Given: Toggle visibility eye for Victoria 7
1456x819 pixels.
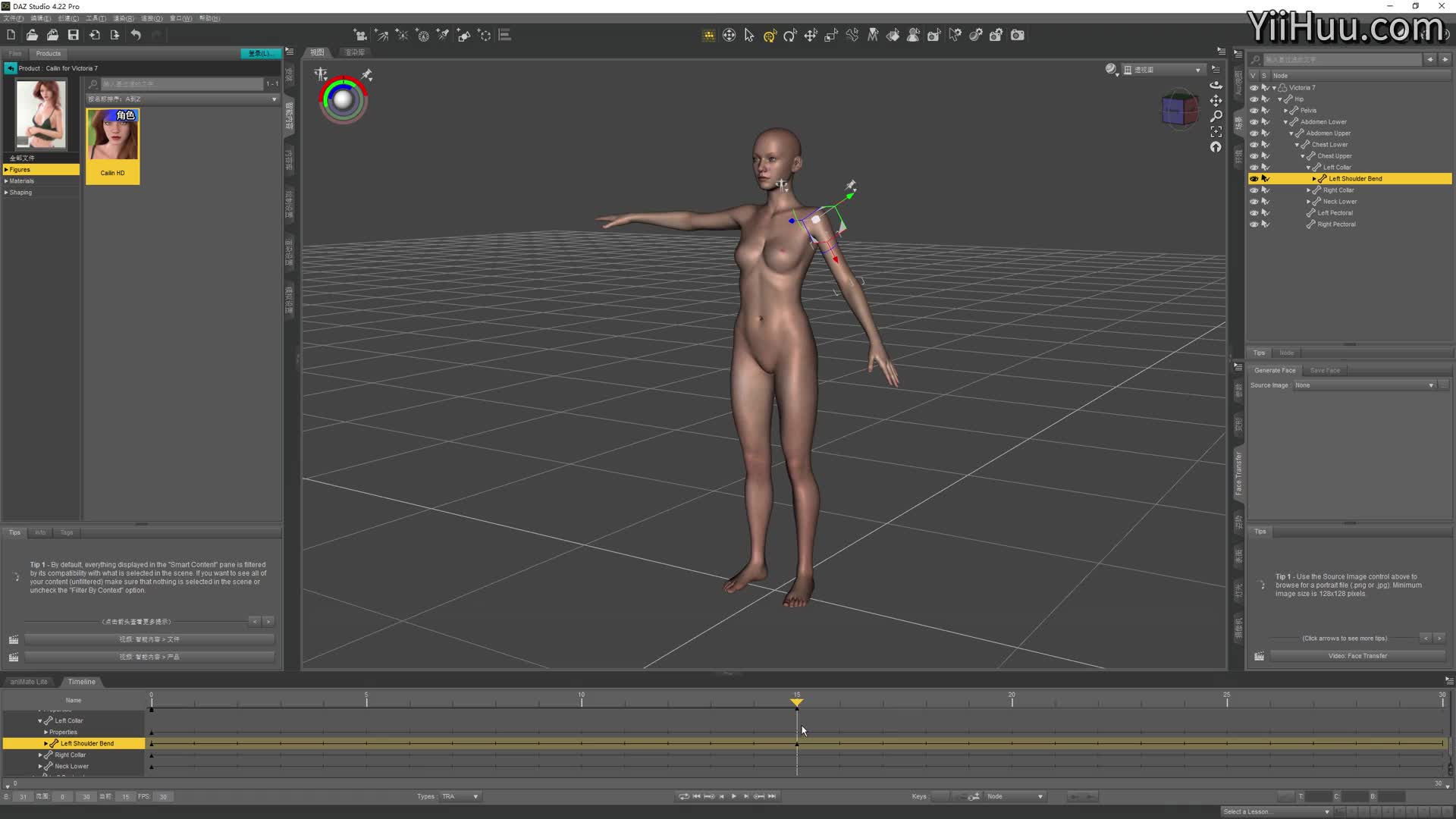Looking at the screenshot, I should pyautogui.click(x=1254, y=88).
